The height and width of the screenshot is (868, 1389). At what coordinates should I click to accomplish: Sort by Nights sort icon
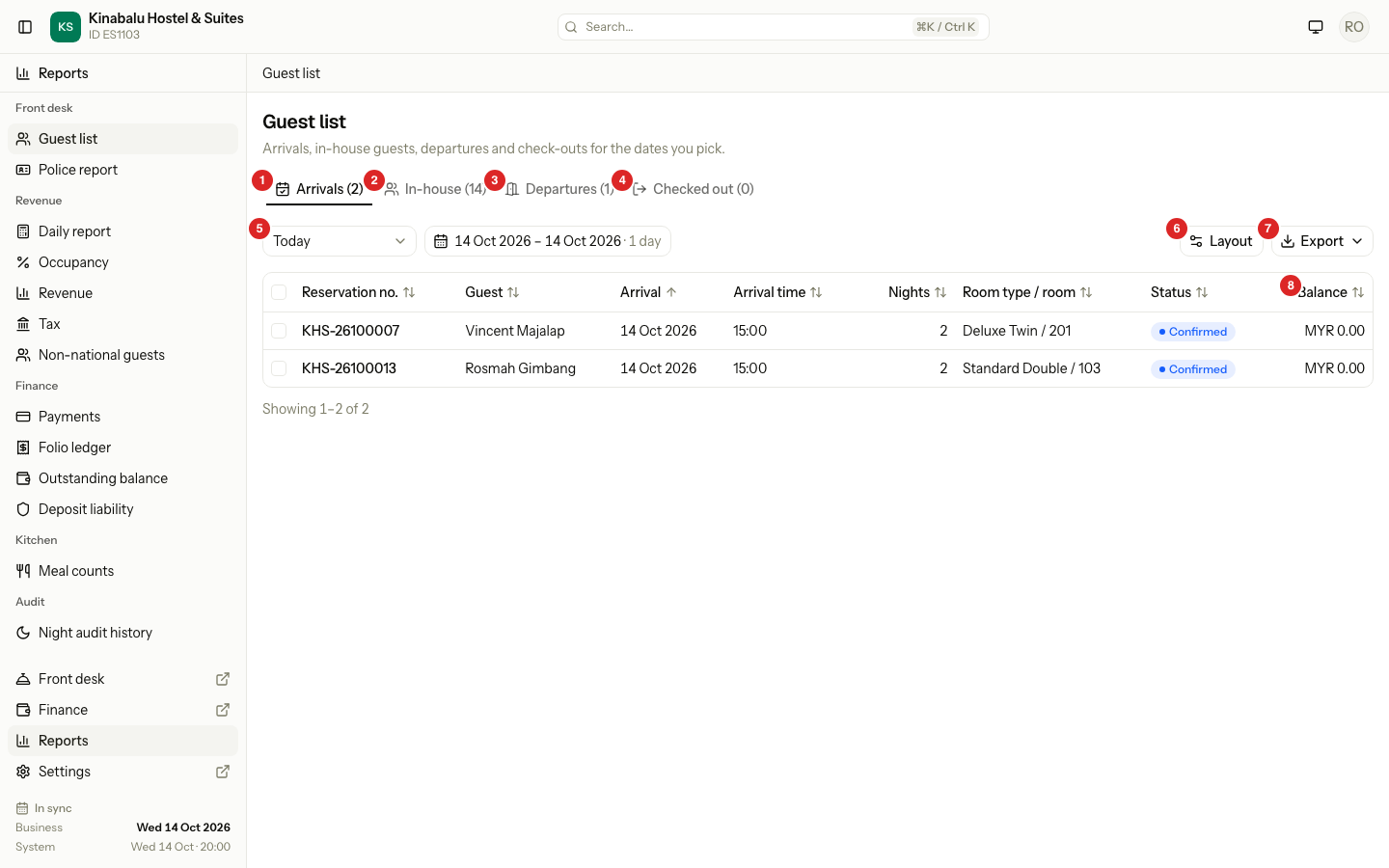click(x=940, y=292)
